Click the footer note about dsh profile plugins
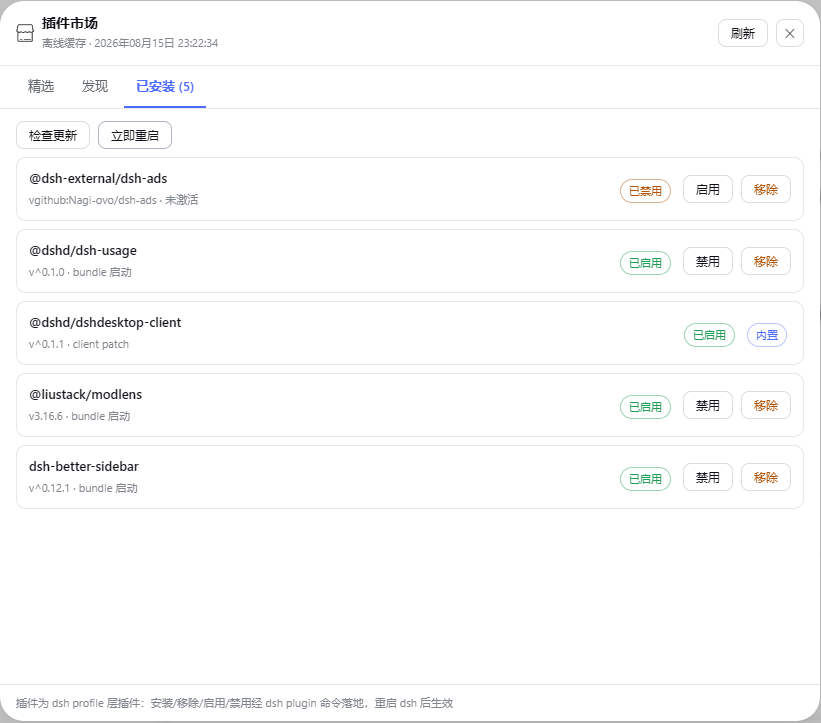Viewport: 821px width, 723px height. coord(234,703)
